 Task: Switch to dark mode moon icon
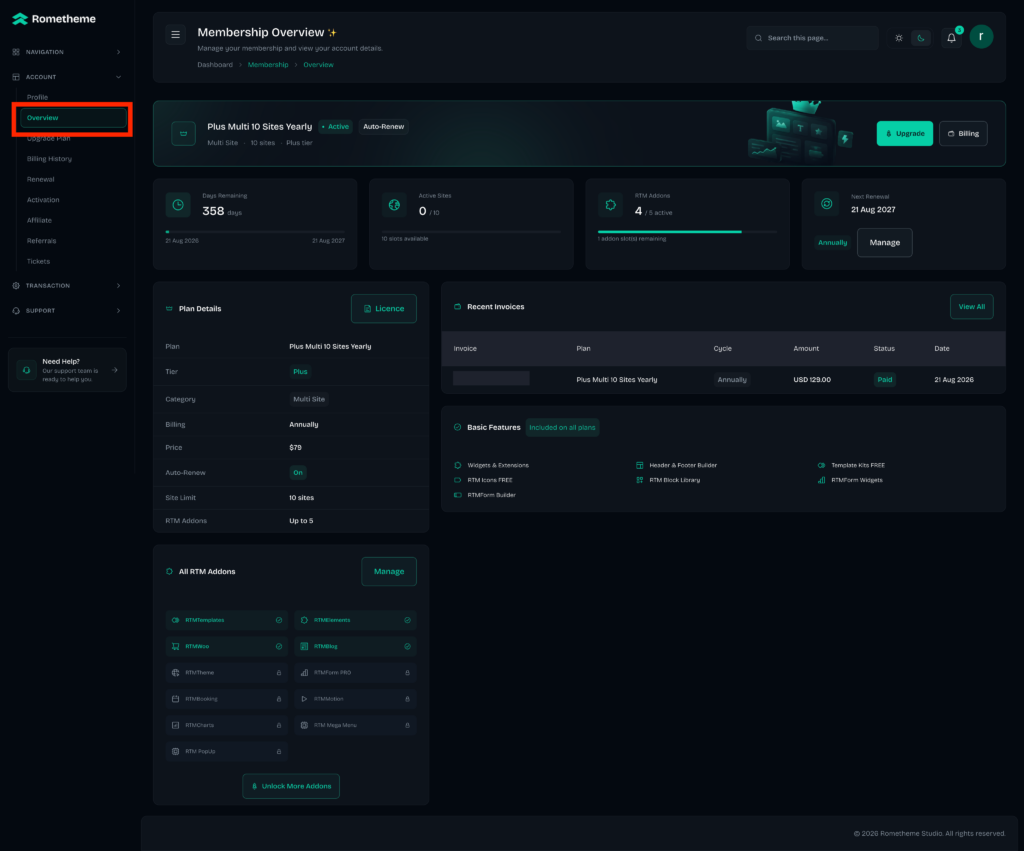[x=921, y=38]
